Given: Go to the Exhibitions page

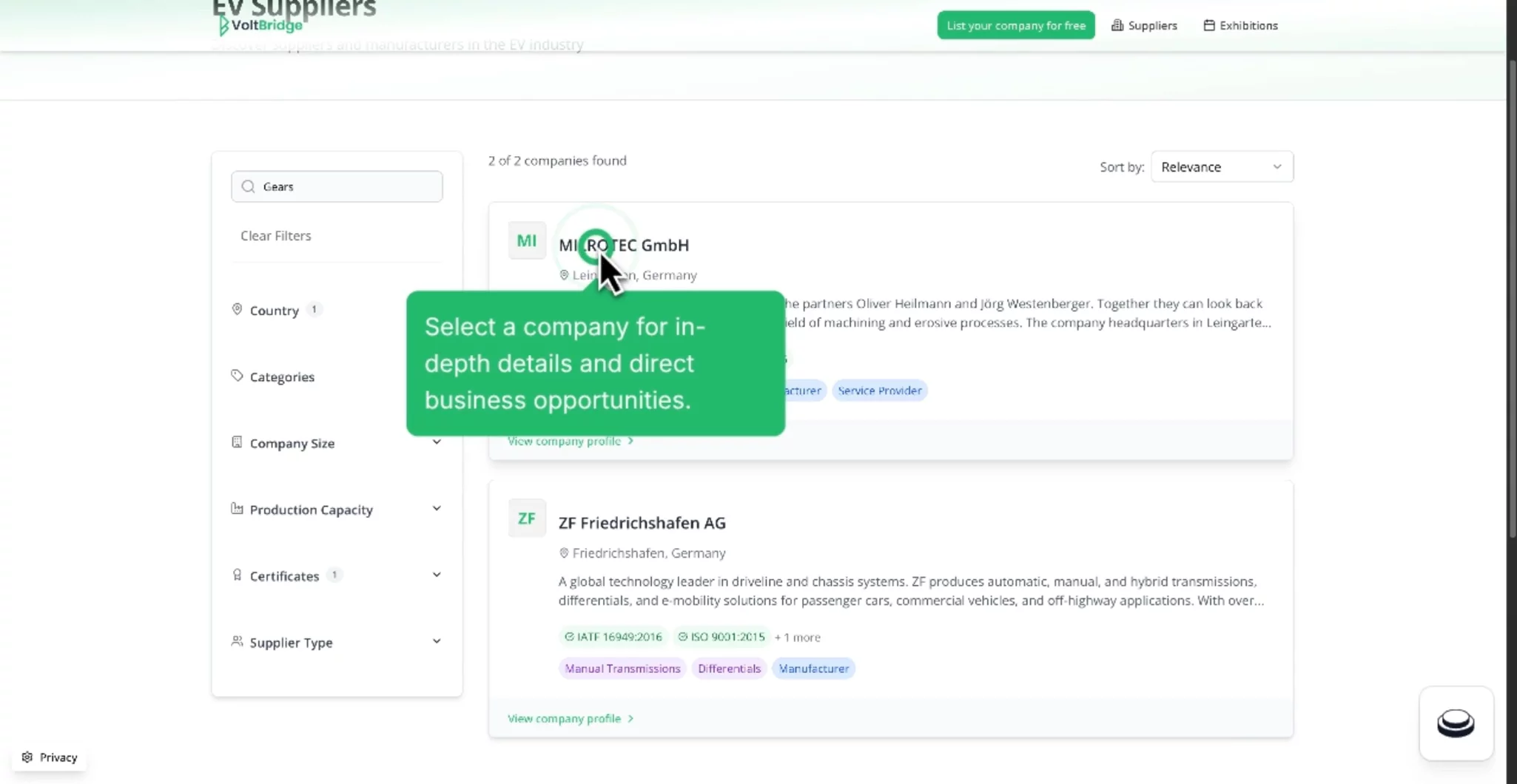Looking at the screenshot, I should (1240, 26).
